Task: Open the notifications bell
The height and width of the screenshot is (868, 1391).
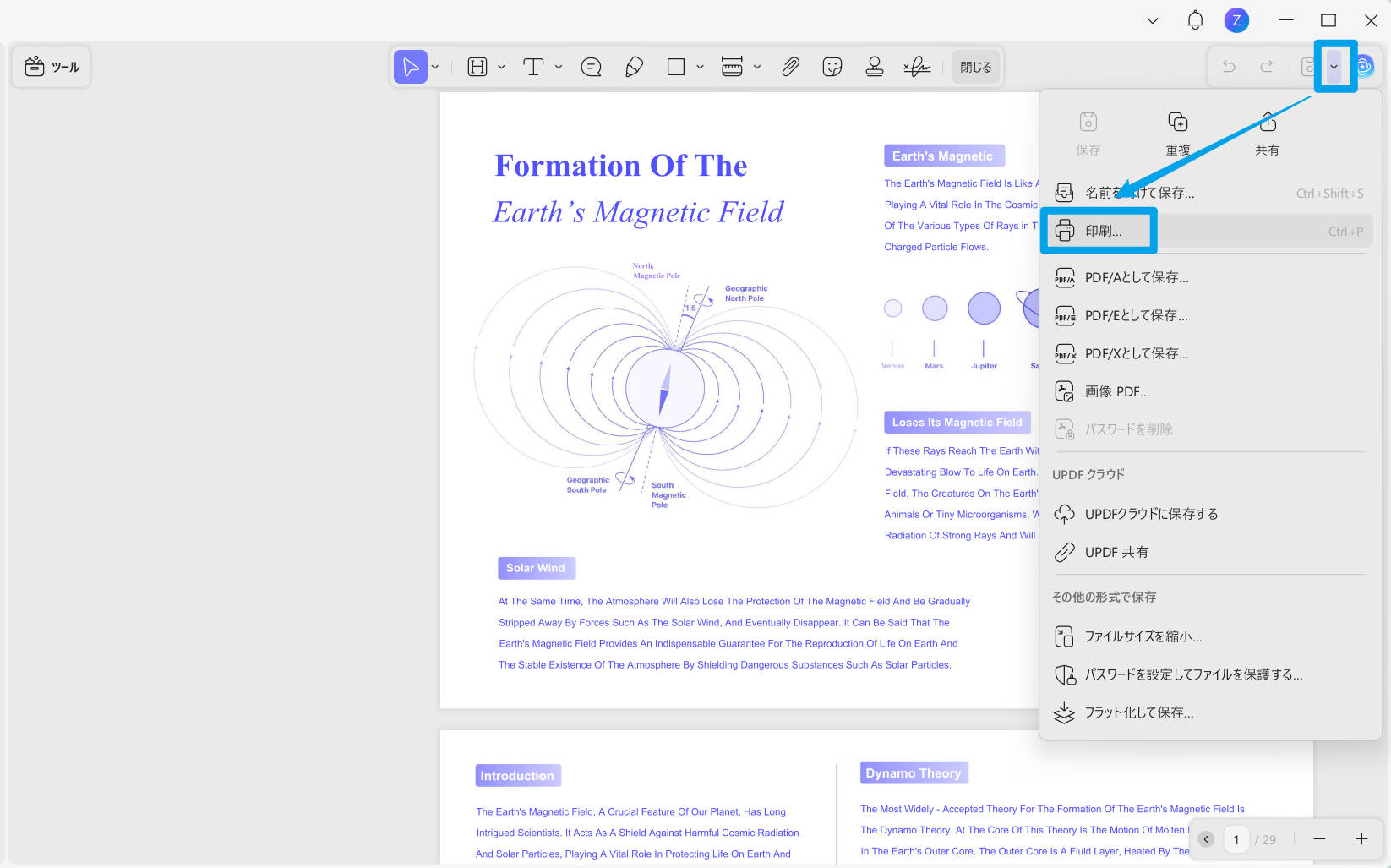Action: click(x=1195, y=20)
